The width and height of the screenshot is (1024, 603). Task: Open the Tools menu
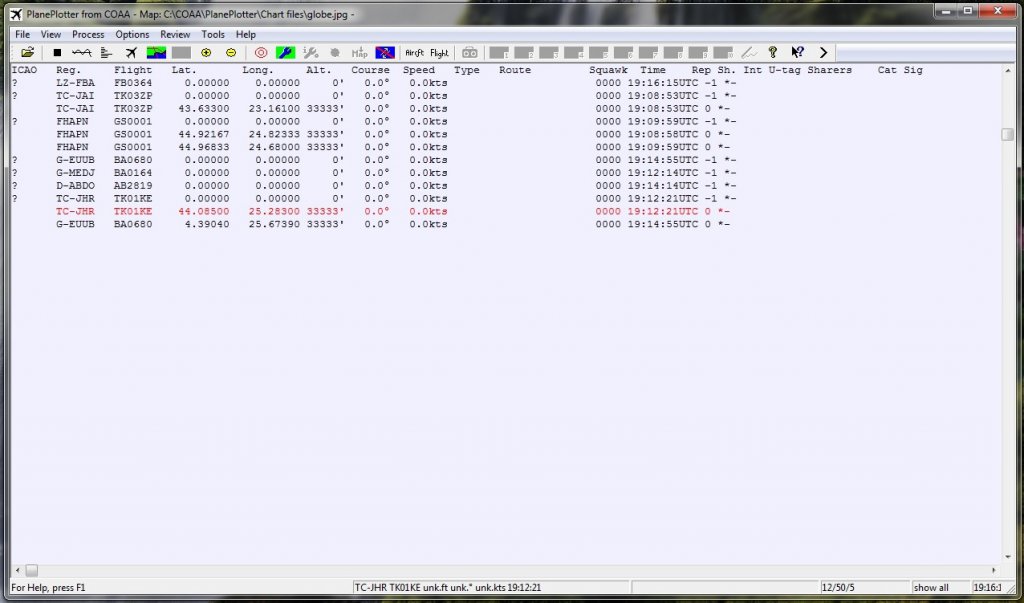213,35
